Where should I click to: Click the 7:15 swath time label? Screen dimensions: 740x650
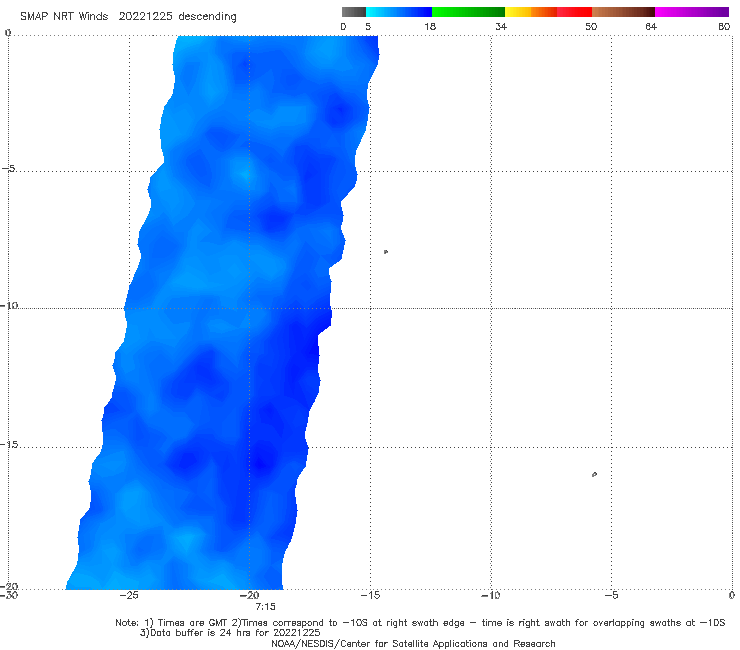(265, 607)
